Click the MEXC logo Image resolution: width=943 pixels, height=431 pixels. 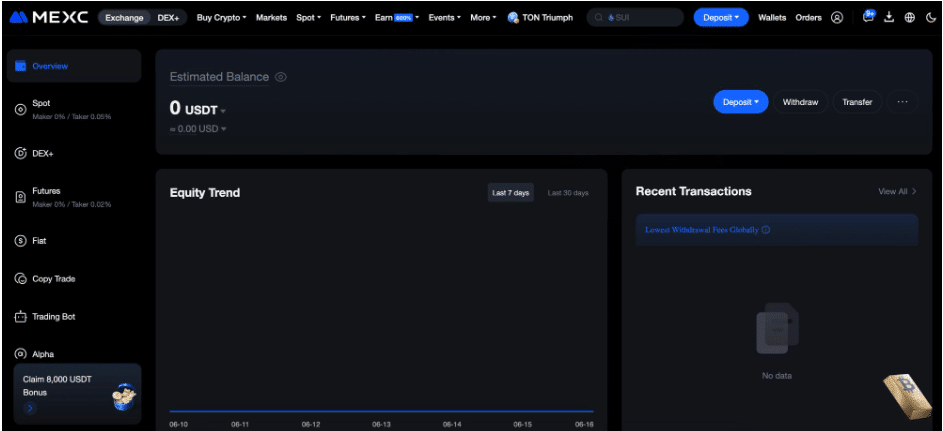pos(49,17)
